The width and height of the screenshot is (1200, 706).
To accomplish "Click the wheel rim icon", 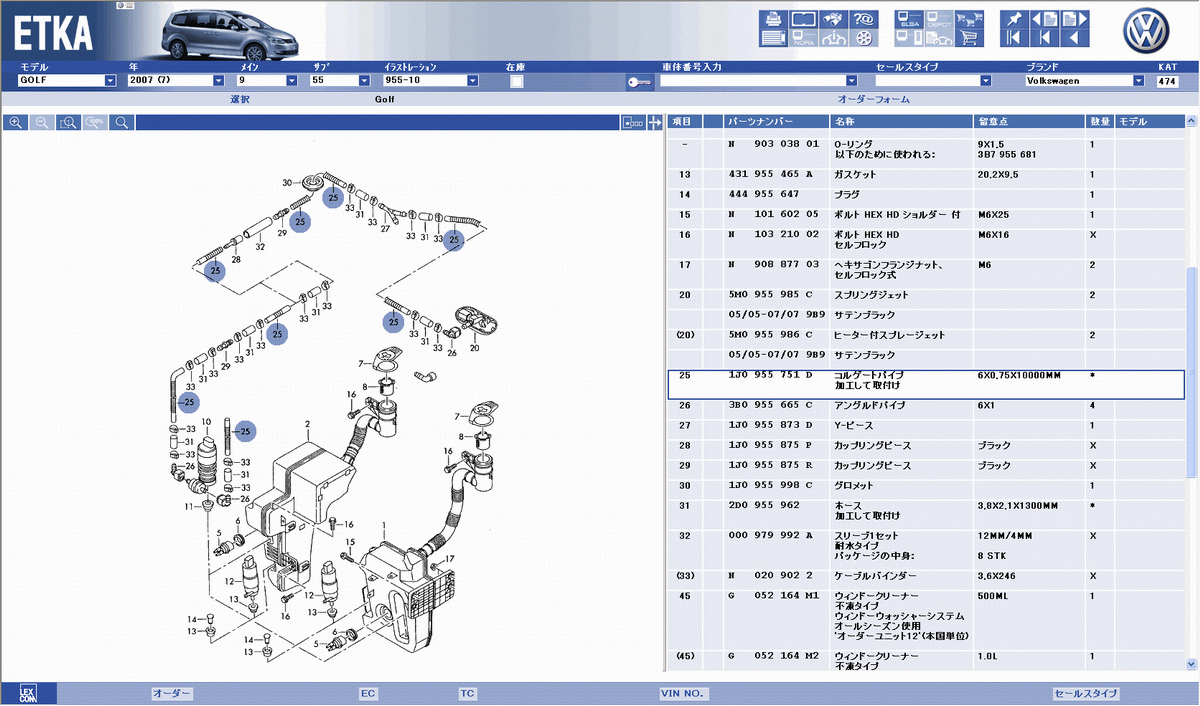I will 863,38.
